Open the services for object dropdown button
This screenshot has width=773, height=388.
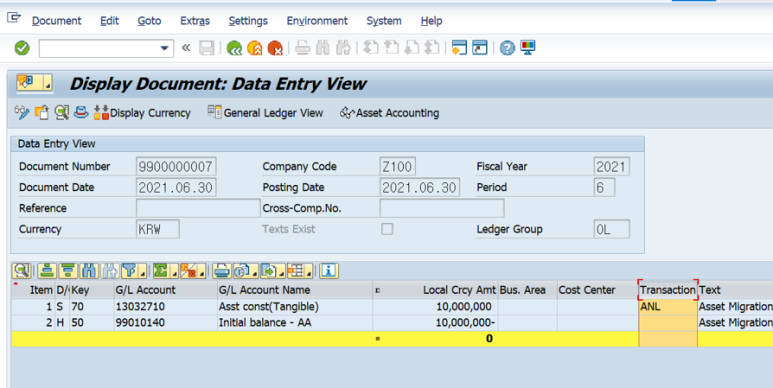pyautogui.click(x=35, y=82)
